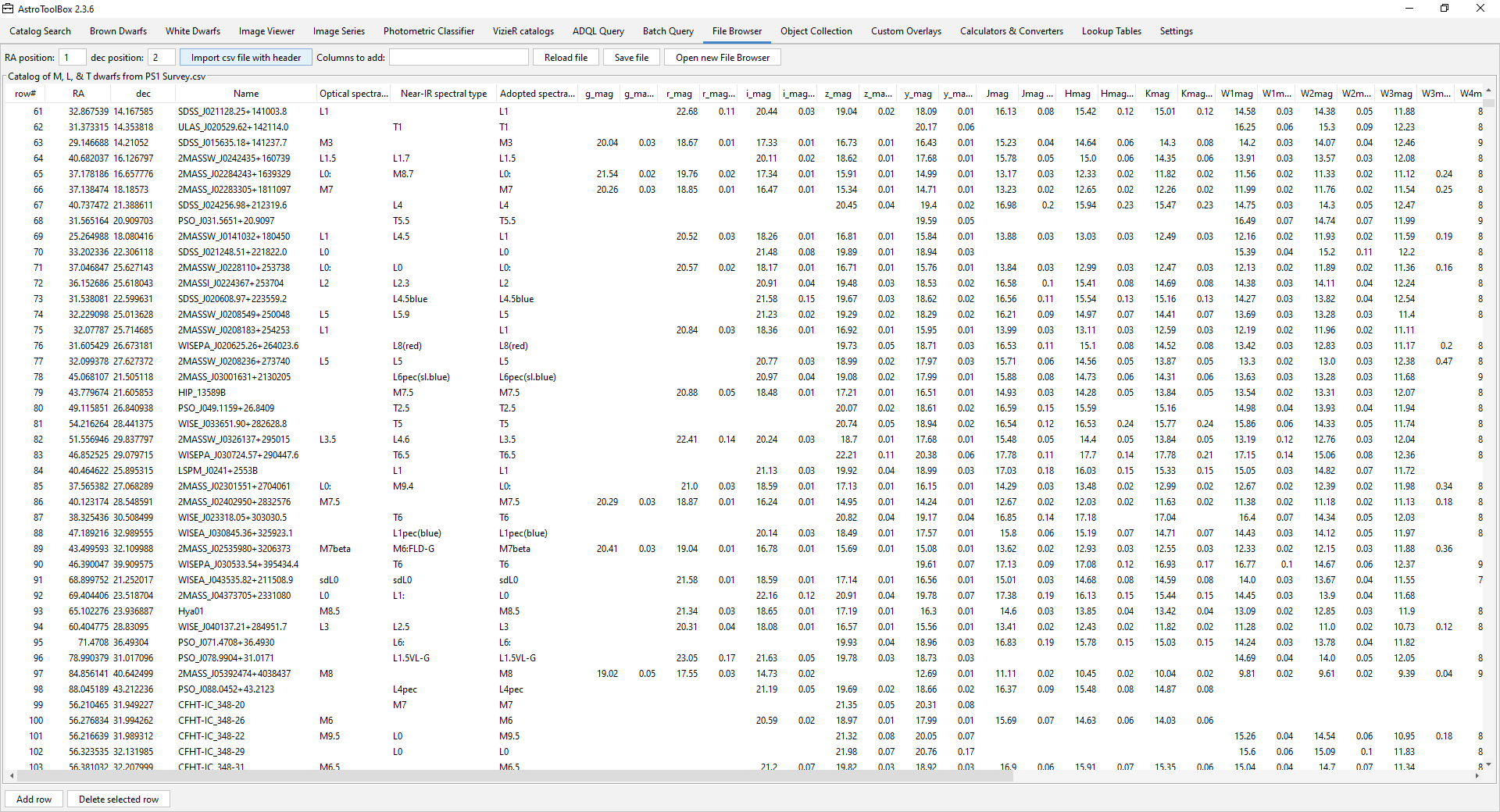This screenshot has width=1500, height=812.
Task: Select the Hya01 row
Action: 744,611
